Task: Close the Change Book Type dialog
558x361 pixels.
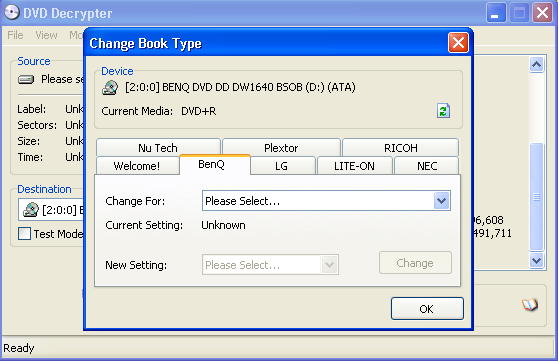Action: (x=458, y=43)
